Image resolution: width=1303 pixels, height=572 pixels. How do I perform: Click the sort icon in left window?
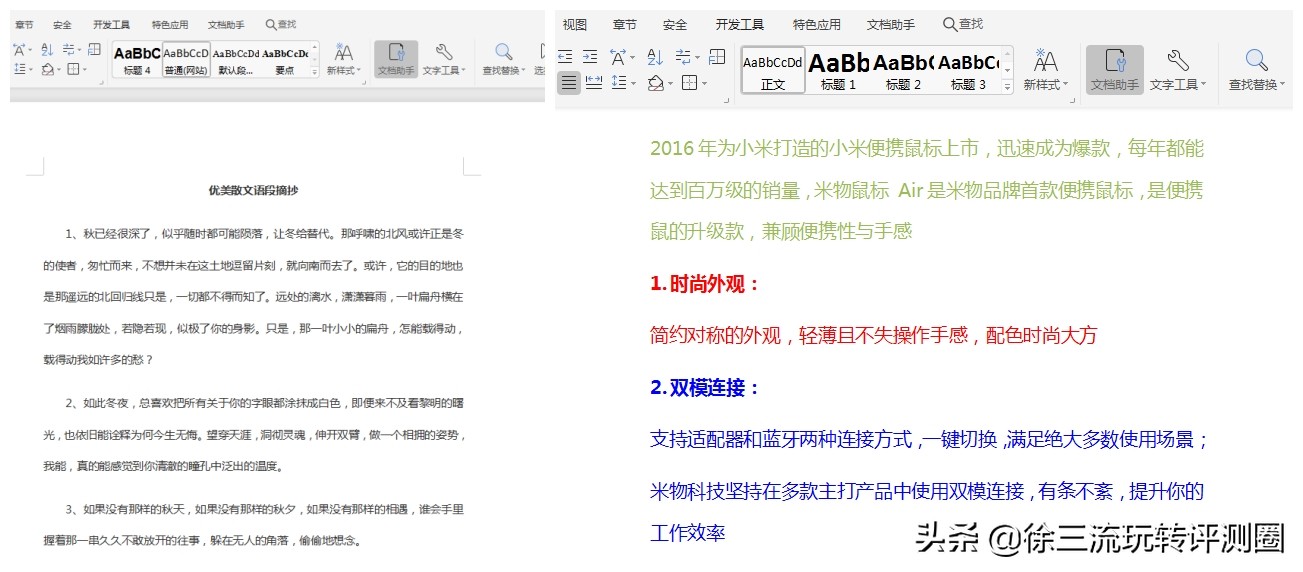(x=47, y=49)
